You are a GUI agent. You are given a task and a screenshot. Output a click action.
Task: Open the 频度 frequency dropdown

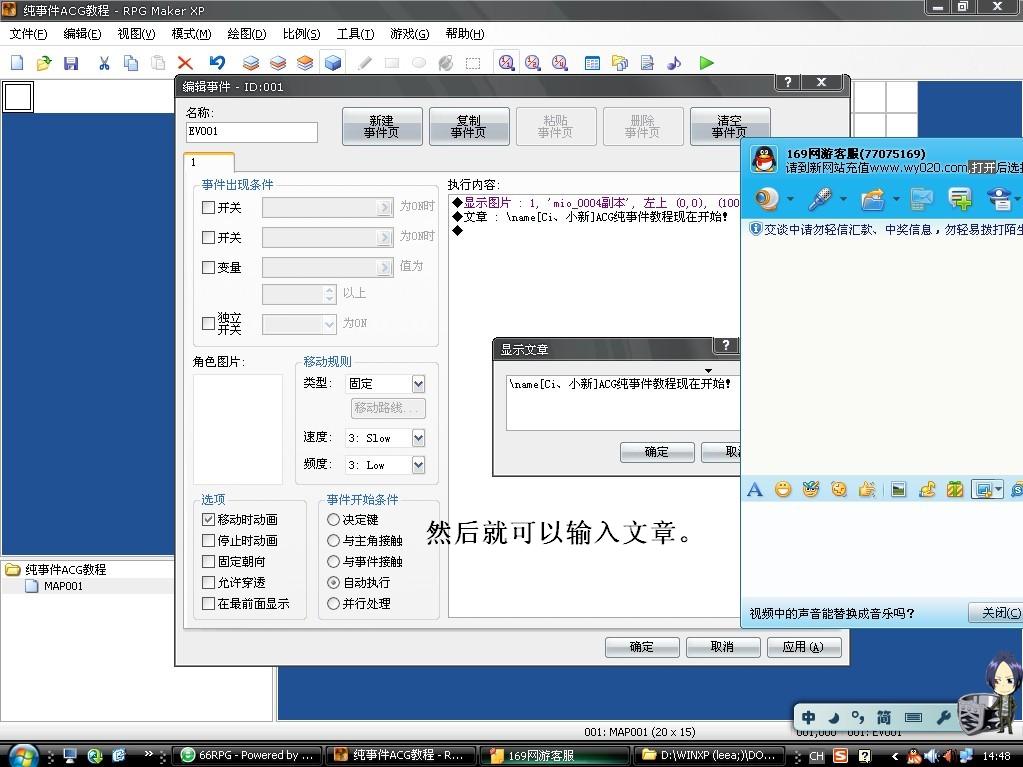pyautogui.click(x=418, y=465)
